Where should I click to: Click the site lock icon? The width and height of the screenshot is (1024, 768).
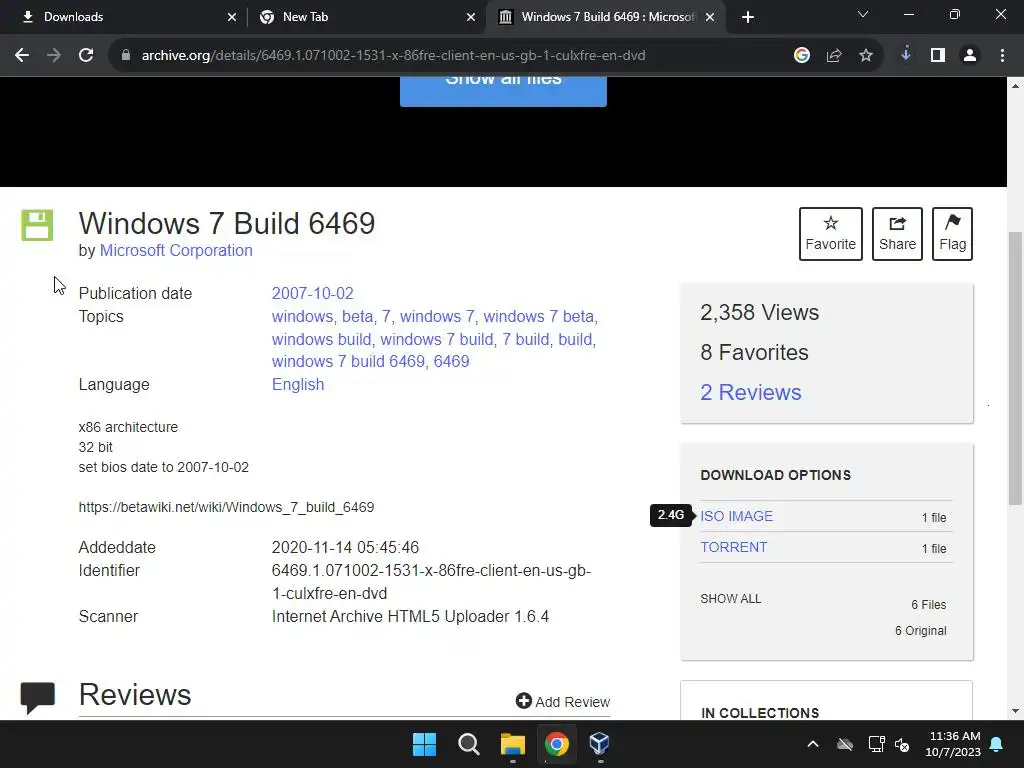click(x=125, y=56)
